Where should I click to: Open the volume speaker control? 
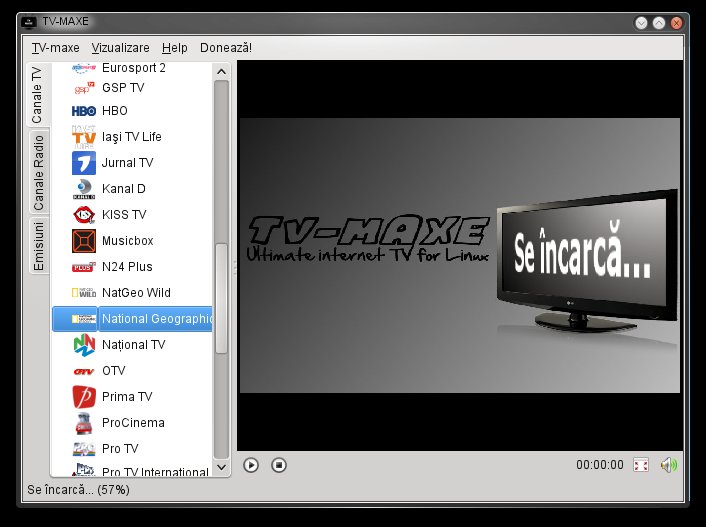(669, 465)
